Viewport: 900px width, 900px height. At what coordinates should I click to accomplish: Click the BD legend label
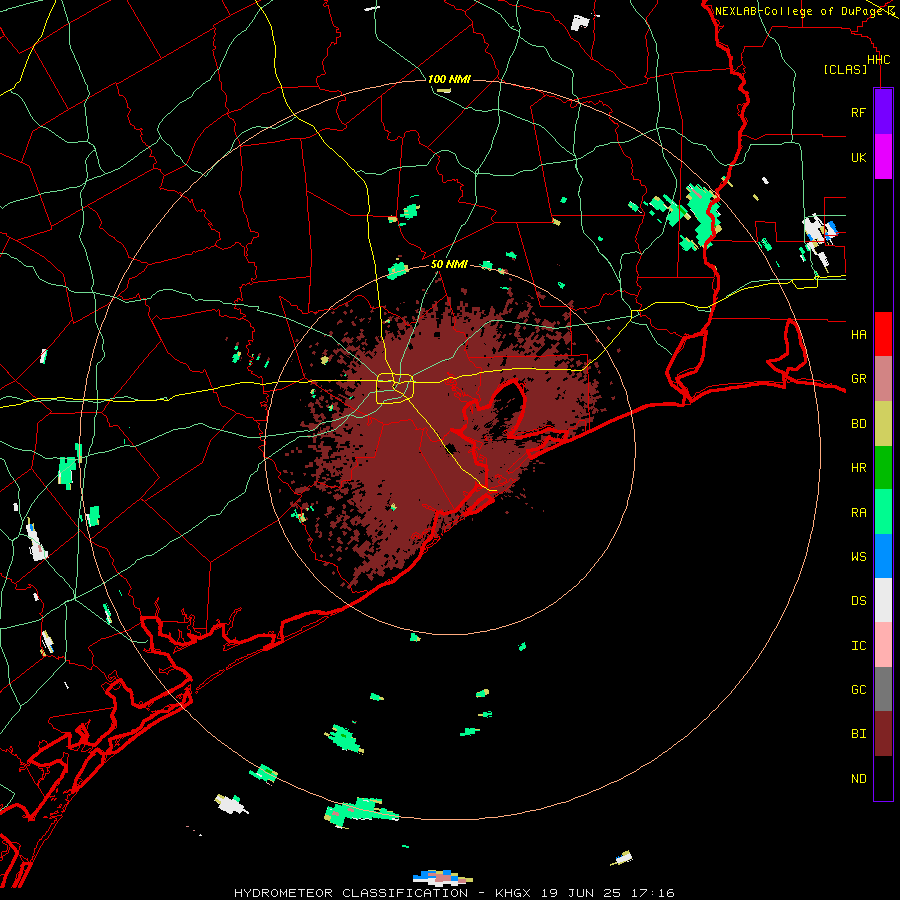click(858, 424)
